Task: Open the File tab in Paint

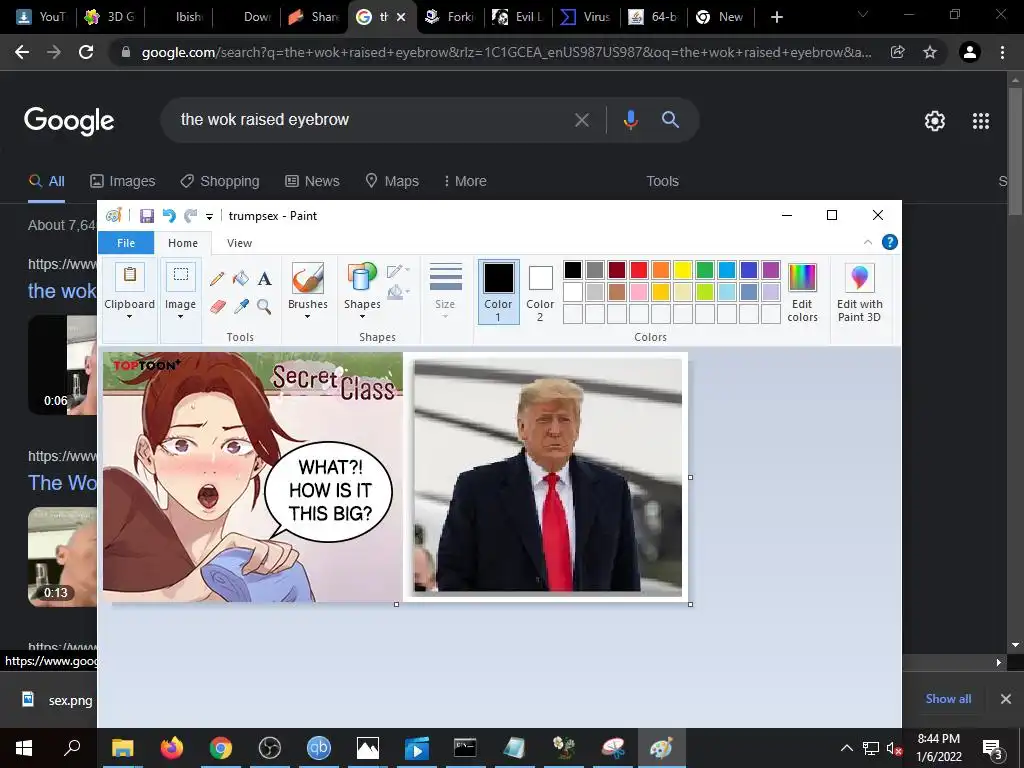Action: click(126, 243)
